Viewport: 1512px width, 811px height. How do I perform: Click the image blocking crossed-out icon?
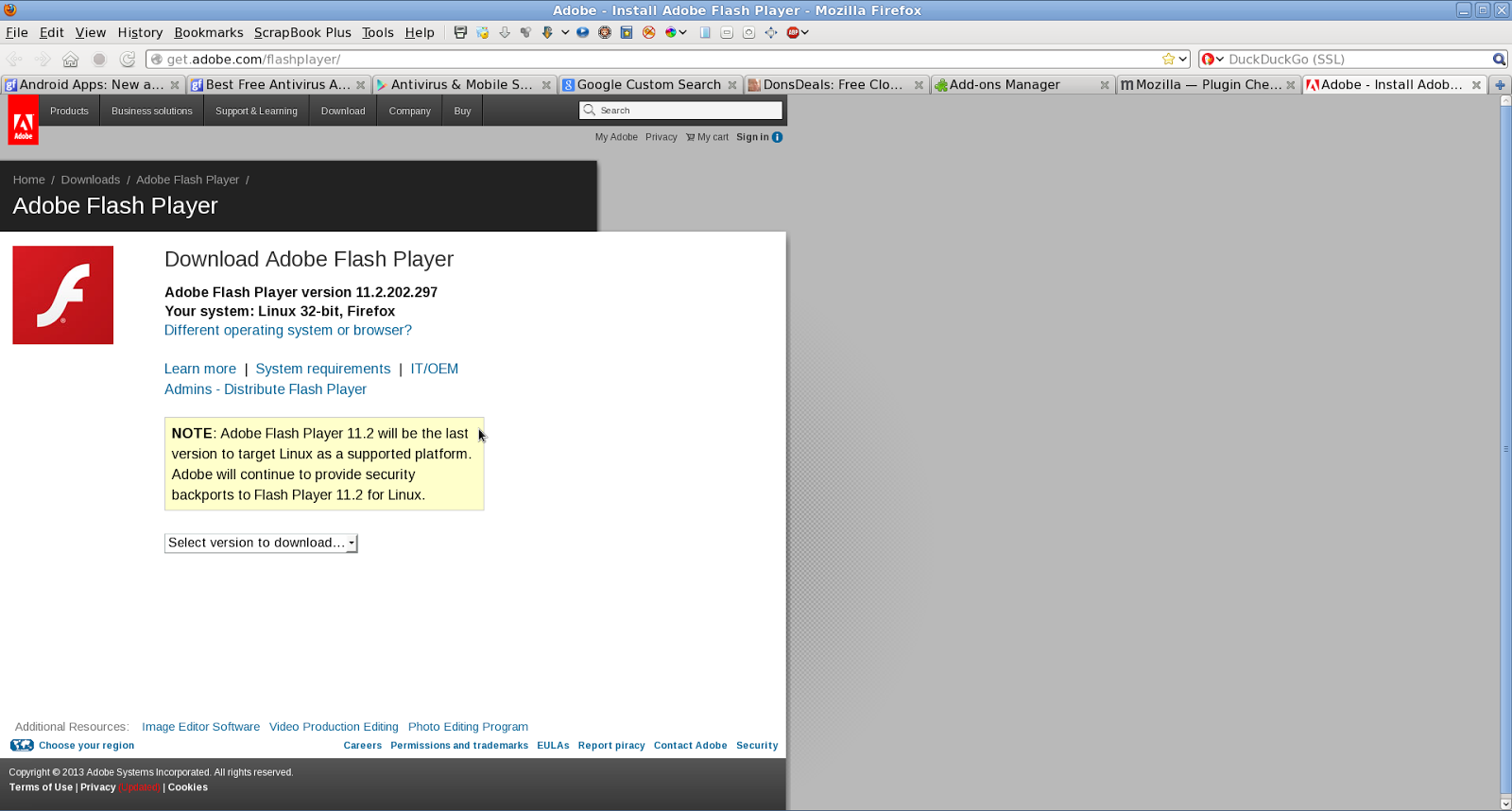[649, 32]
